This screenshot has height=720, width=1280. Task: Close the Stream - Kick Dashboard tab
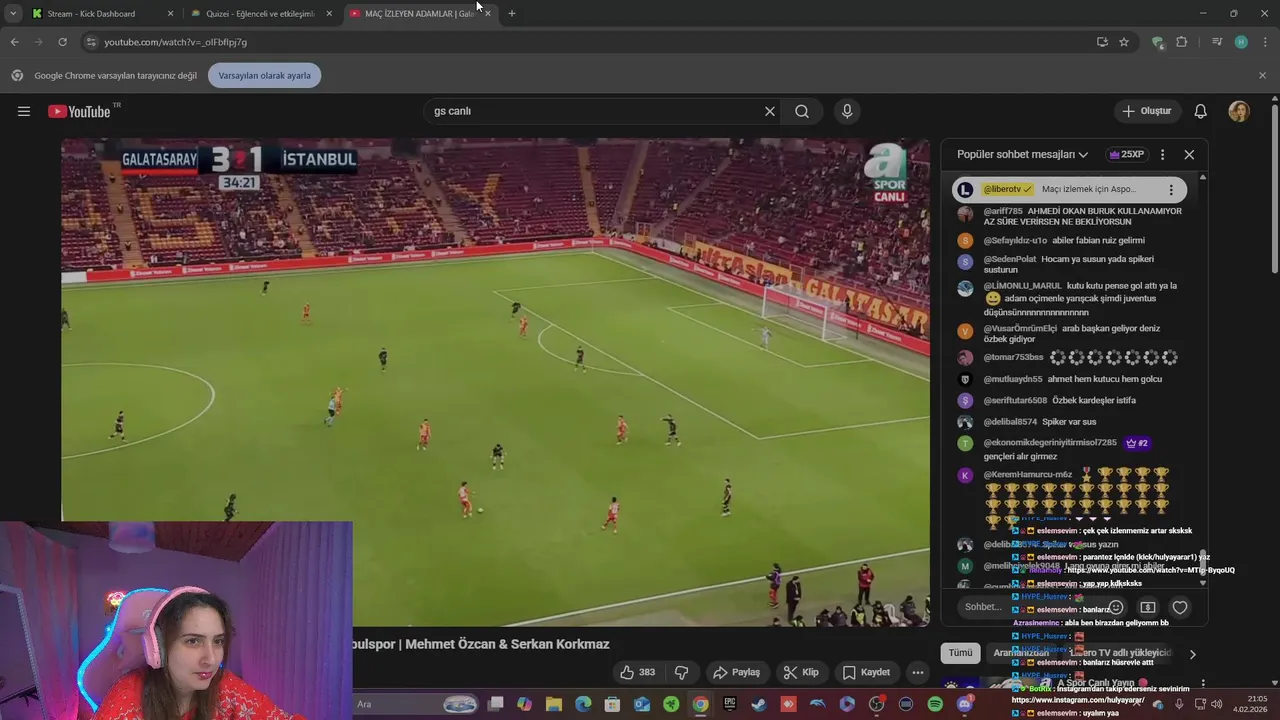tap(170, 13)
